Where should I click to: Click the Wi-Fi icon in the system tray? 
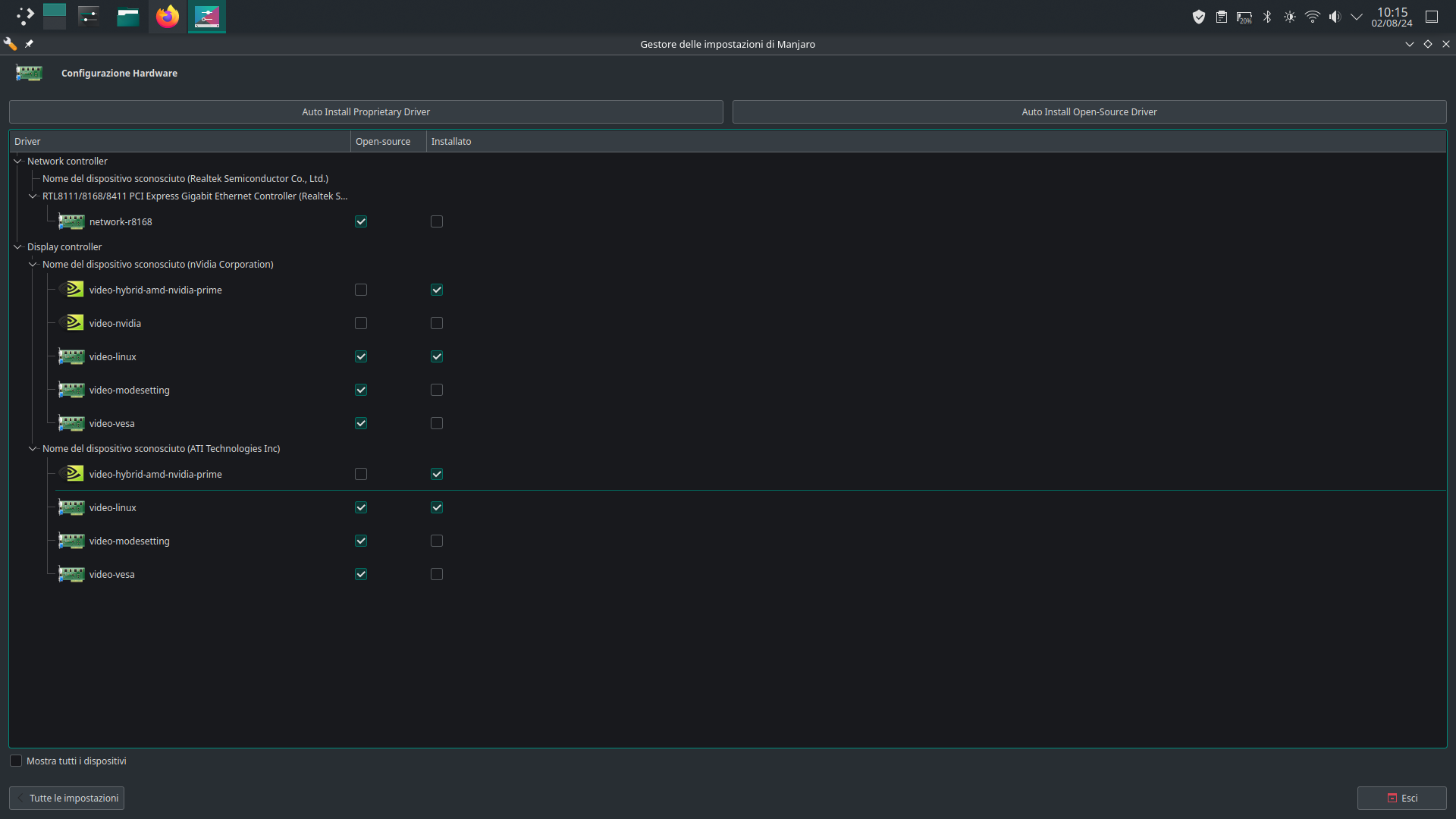(1313, 16)
